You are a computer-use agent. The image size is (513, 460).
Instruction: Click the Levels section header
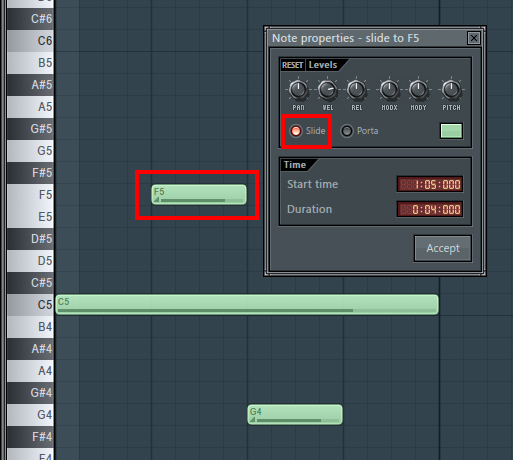click(x=323, y=65)
